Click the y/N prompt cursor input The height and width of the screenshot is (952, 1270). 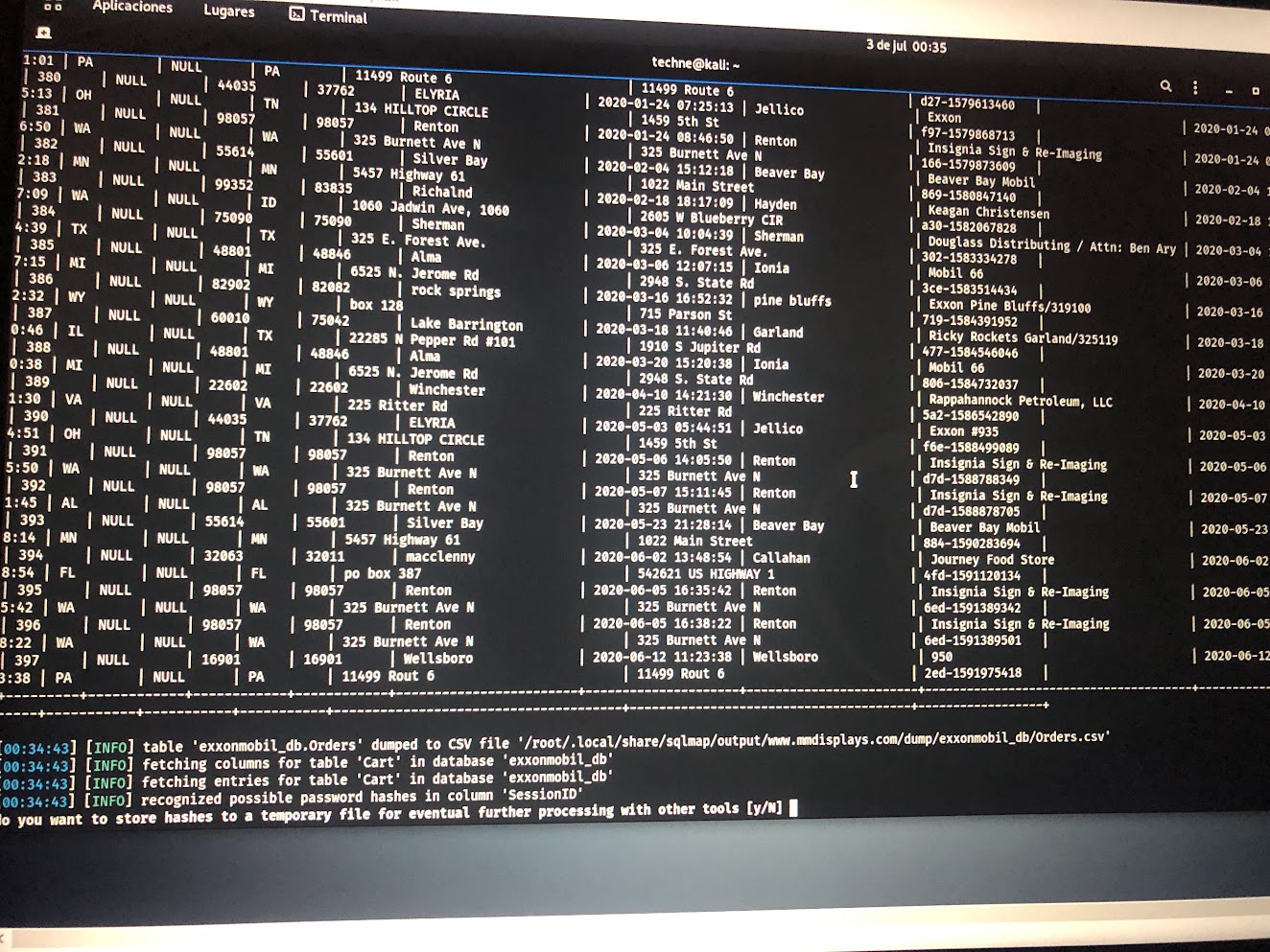pos(793,808)
